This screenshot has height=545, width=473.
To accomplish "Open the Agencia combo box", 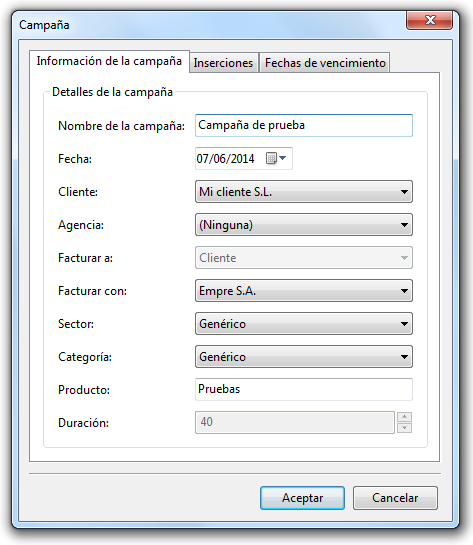I will point(304,225).
